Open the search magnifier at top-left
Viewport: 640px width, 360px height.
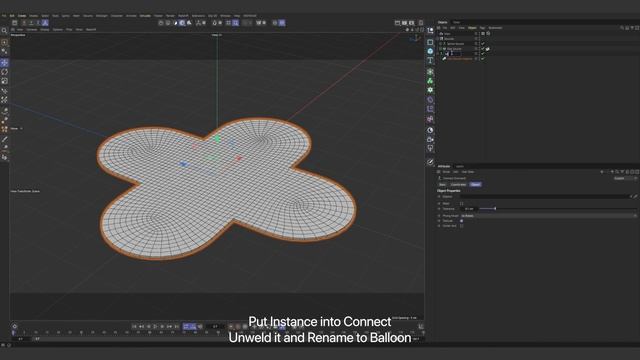coord(4,31)
